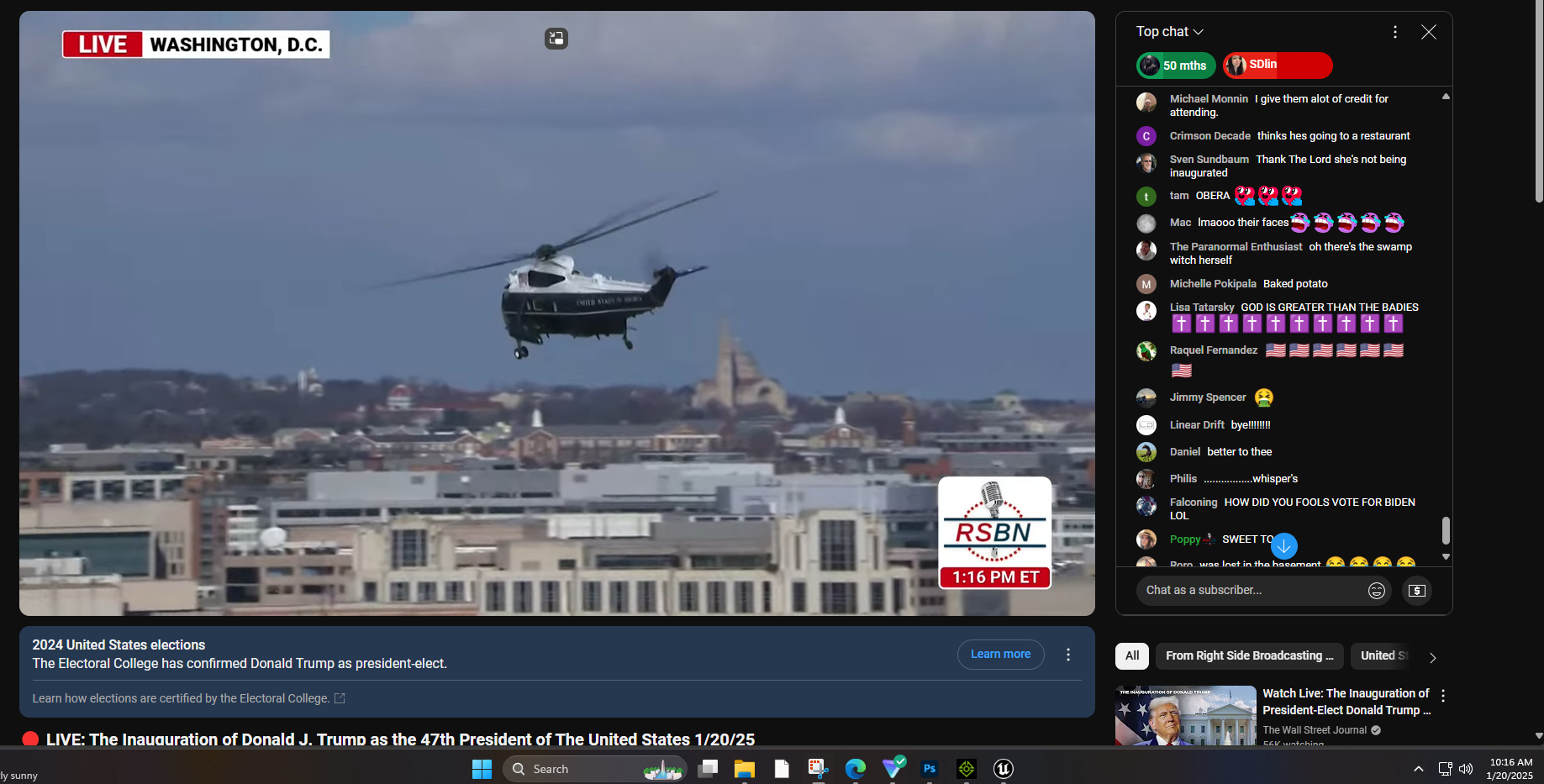The image size is (1544, 784).
Task: Click Poppy's member username in chat
Action: [x=1185, y=539]
